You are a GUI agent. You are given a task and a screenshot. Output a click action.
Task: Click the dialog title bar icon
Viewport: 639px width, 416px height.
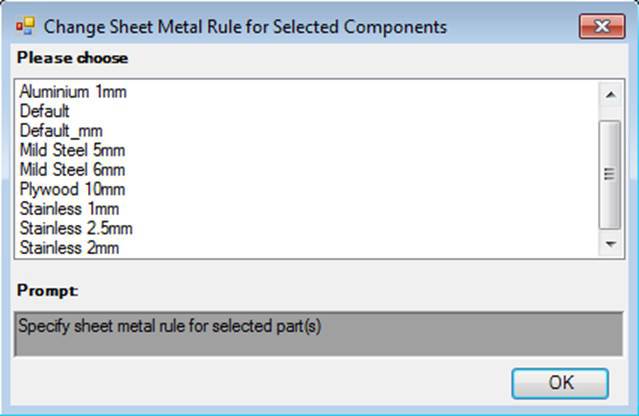point(25,26)
